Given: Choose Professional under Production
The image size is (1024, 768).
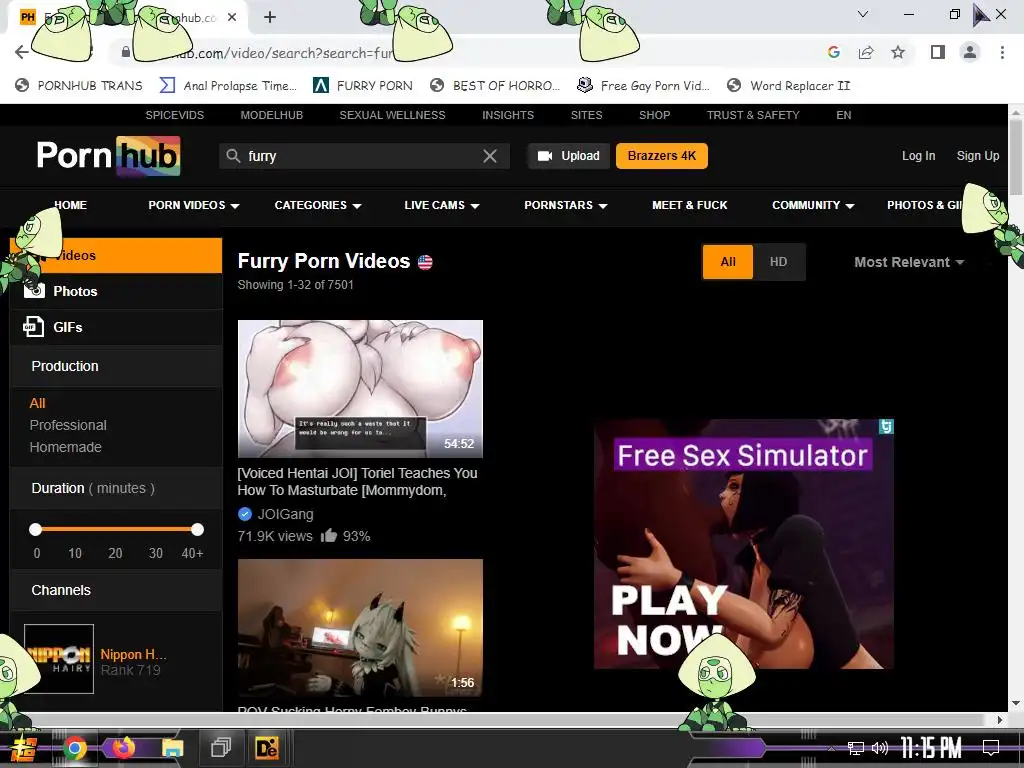Looking at the screenshot, I should tap(68, 425).
